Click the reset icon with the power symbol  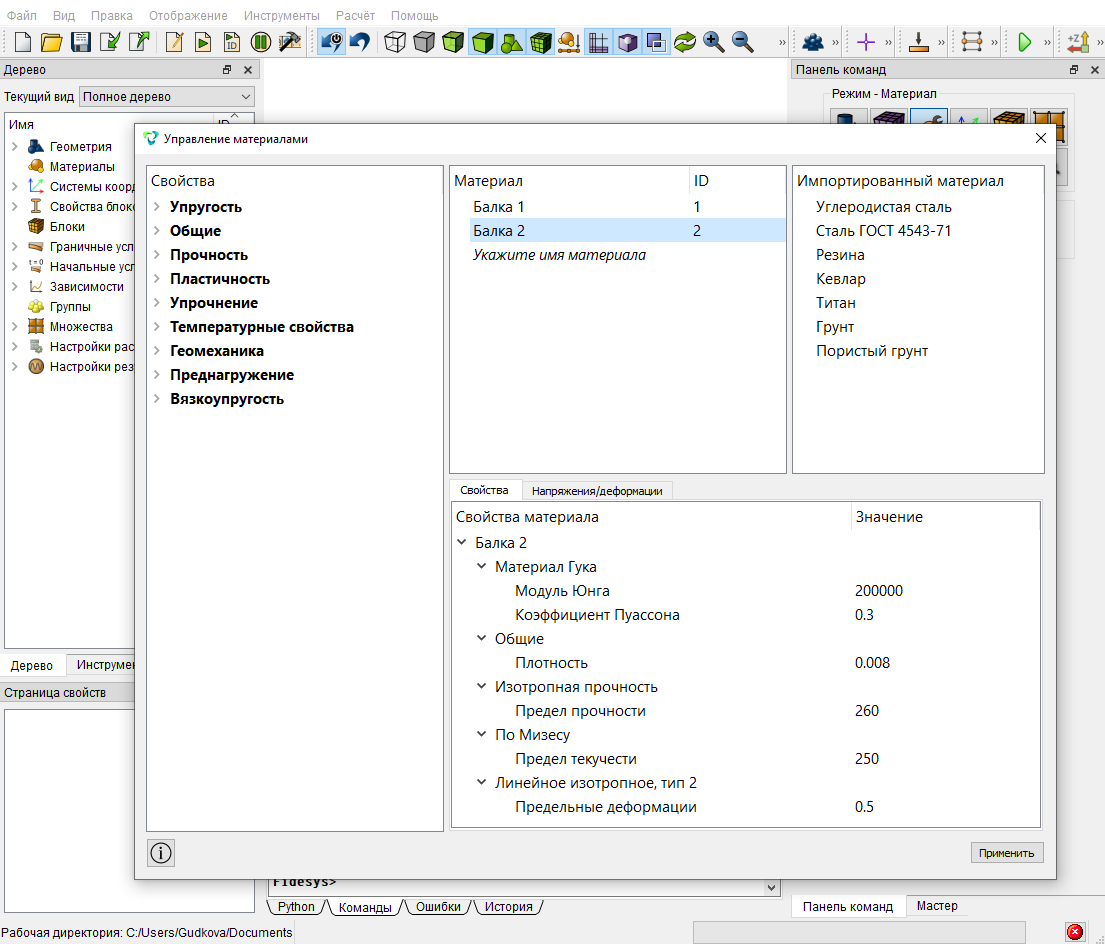coord(331,42)
